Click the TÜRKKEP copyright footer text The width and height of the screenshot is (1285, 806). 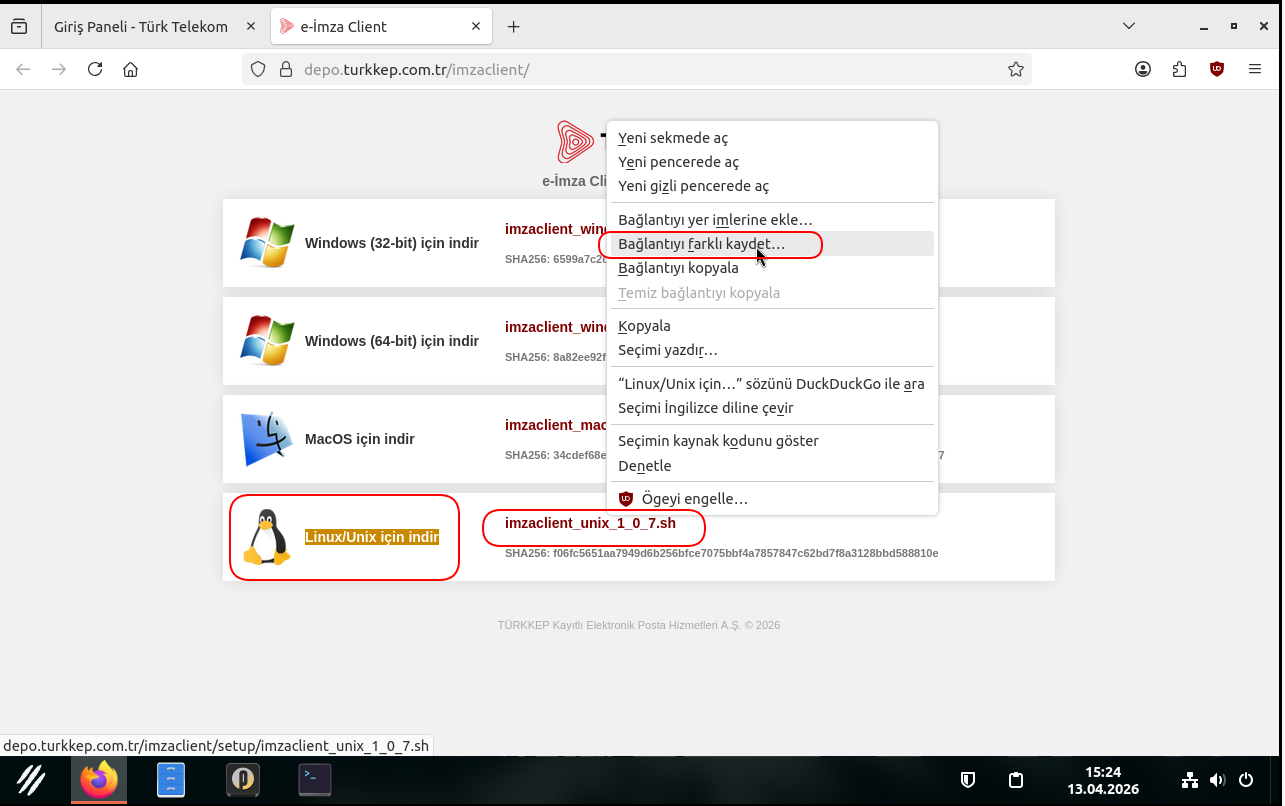[x=639, y=625]
